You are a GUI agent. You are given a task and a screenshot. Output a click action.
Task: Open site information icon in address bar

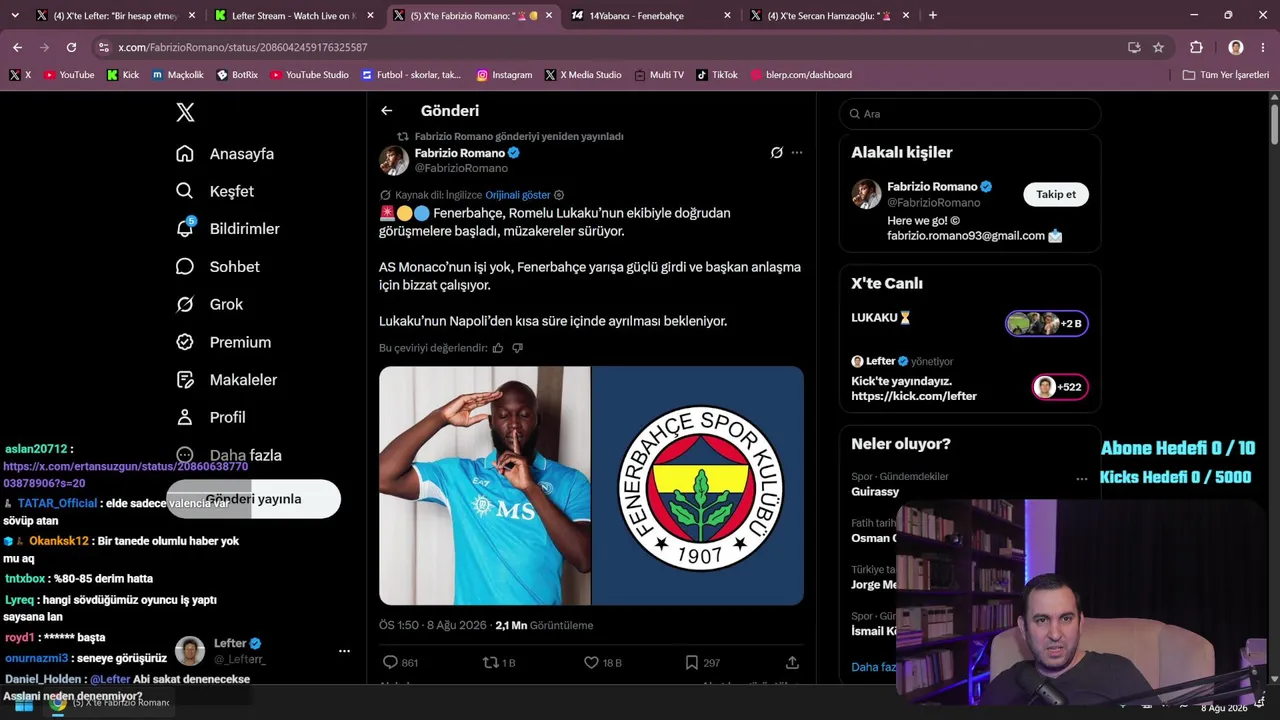point(104,47)
